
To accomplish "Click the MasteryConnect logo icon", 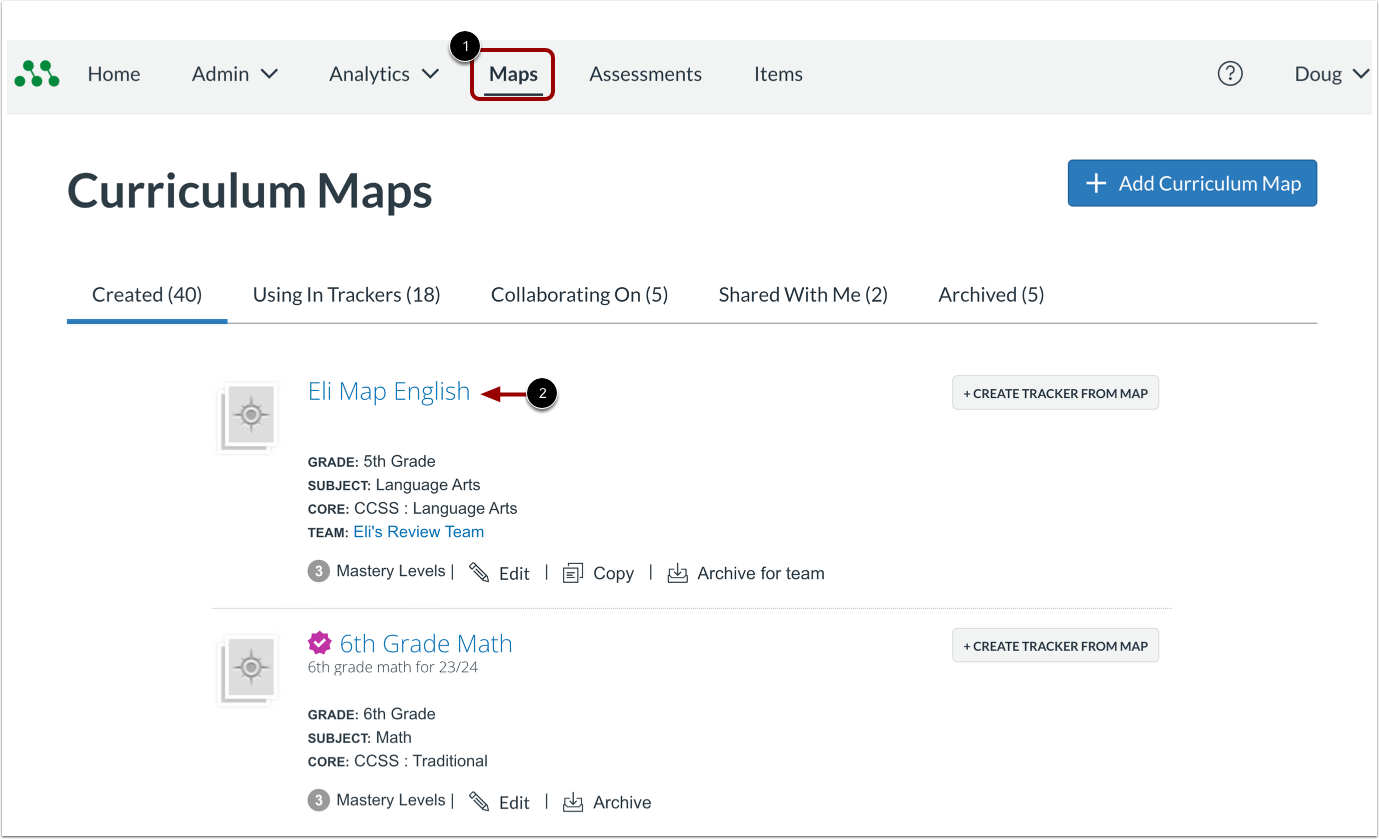I will click(37, 74).
